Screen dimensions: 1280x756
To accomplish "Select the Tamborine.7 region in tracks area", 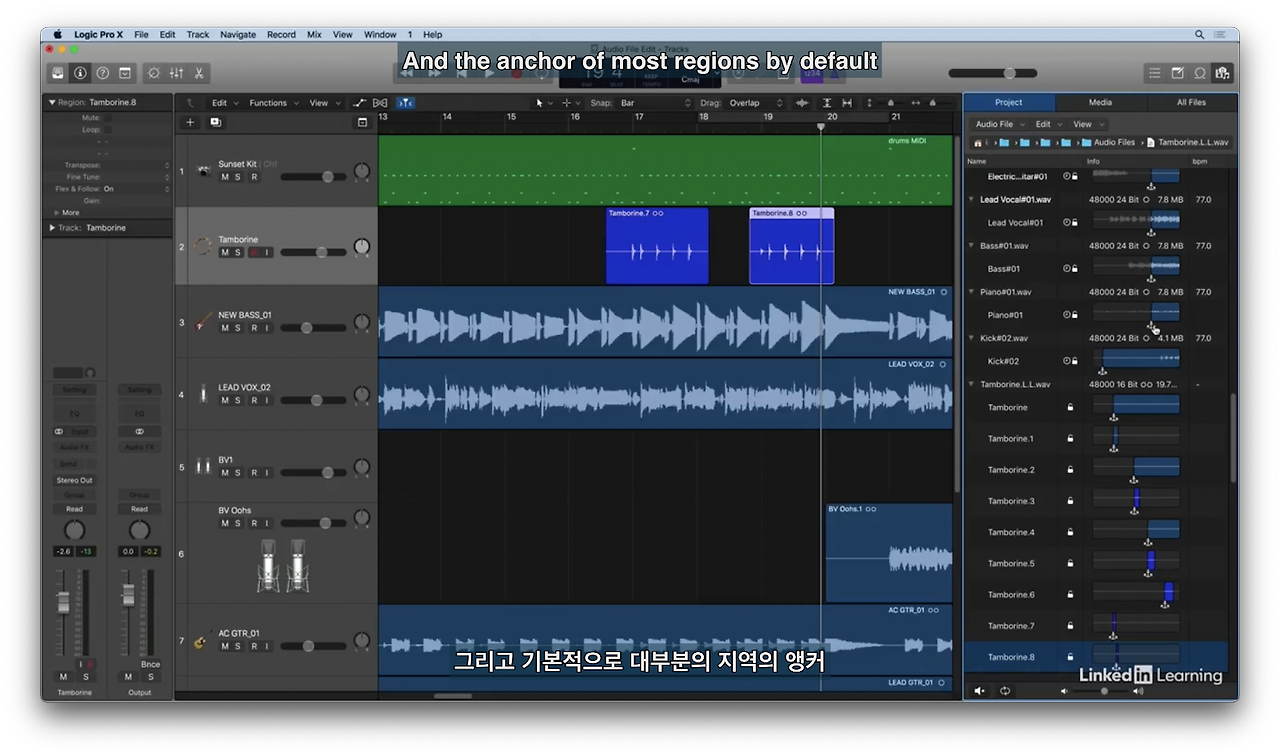I will [657, 246].
